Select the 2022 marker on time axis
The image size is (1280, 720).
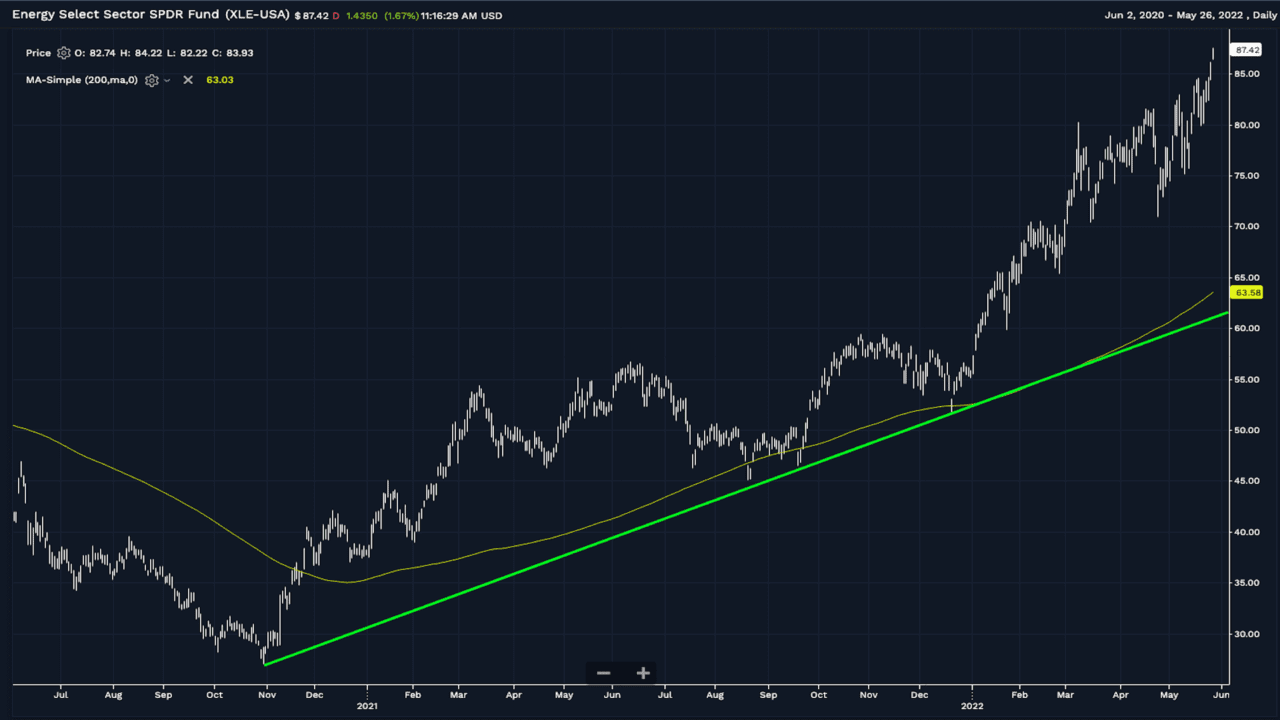[x=971, y=705]
